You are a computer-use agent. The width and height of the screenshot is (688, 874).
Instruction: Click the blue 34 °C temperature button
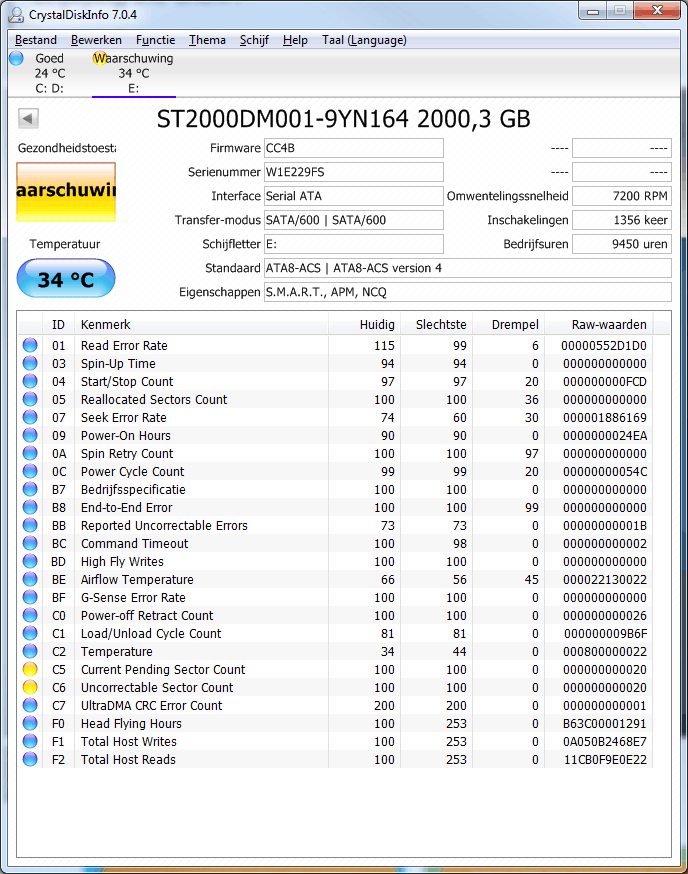66,279
